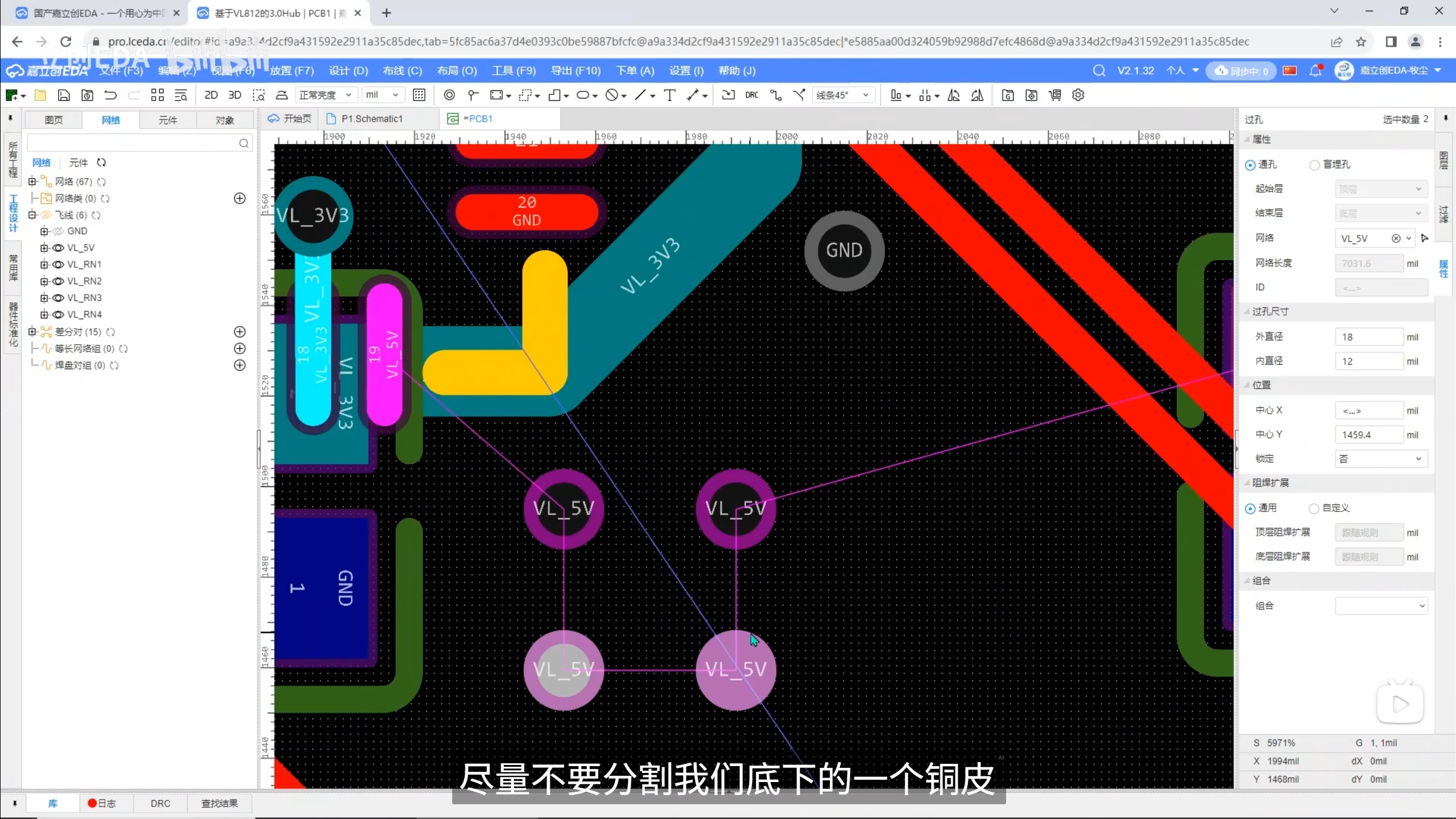Toggle visibility eye for VL_RN1 ratline
The image size is (1456, 819).
click(58, 264)
